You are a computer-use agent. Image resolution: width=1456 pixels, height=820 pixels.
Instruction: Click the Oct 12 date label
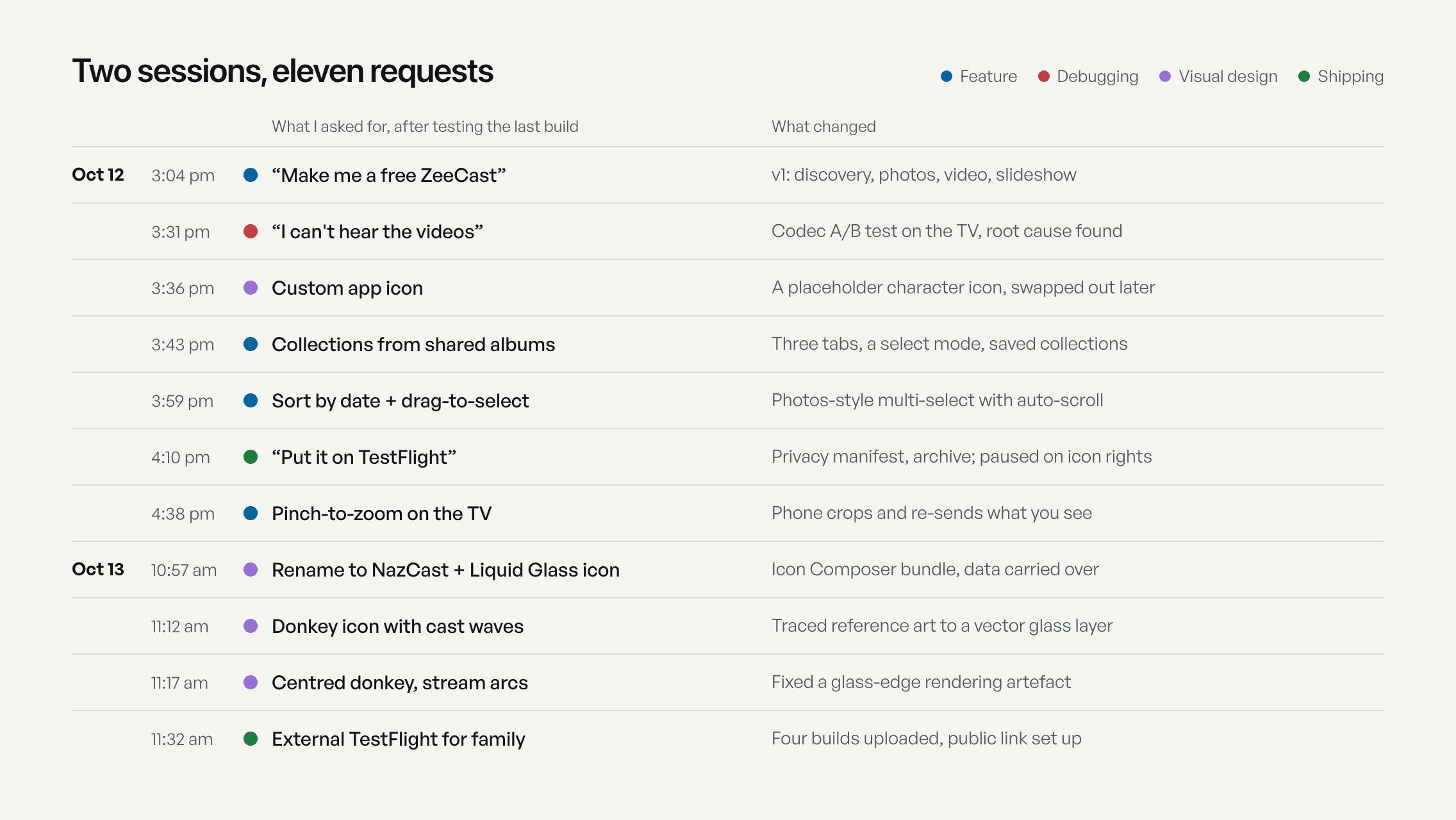click(x=98, y=174)
